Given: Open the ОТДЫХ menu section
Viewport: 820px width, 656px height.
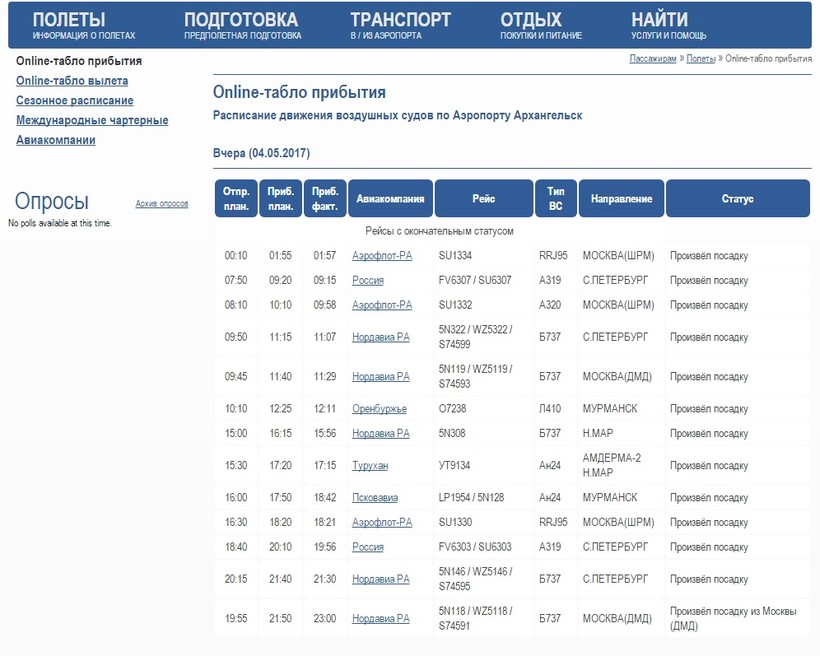Looking at the screenshot, I should (531, 21).
